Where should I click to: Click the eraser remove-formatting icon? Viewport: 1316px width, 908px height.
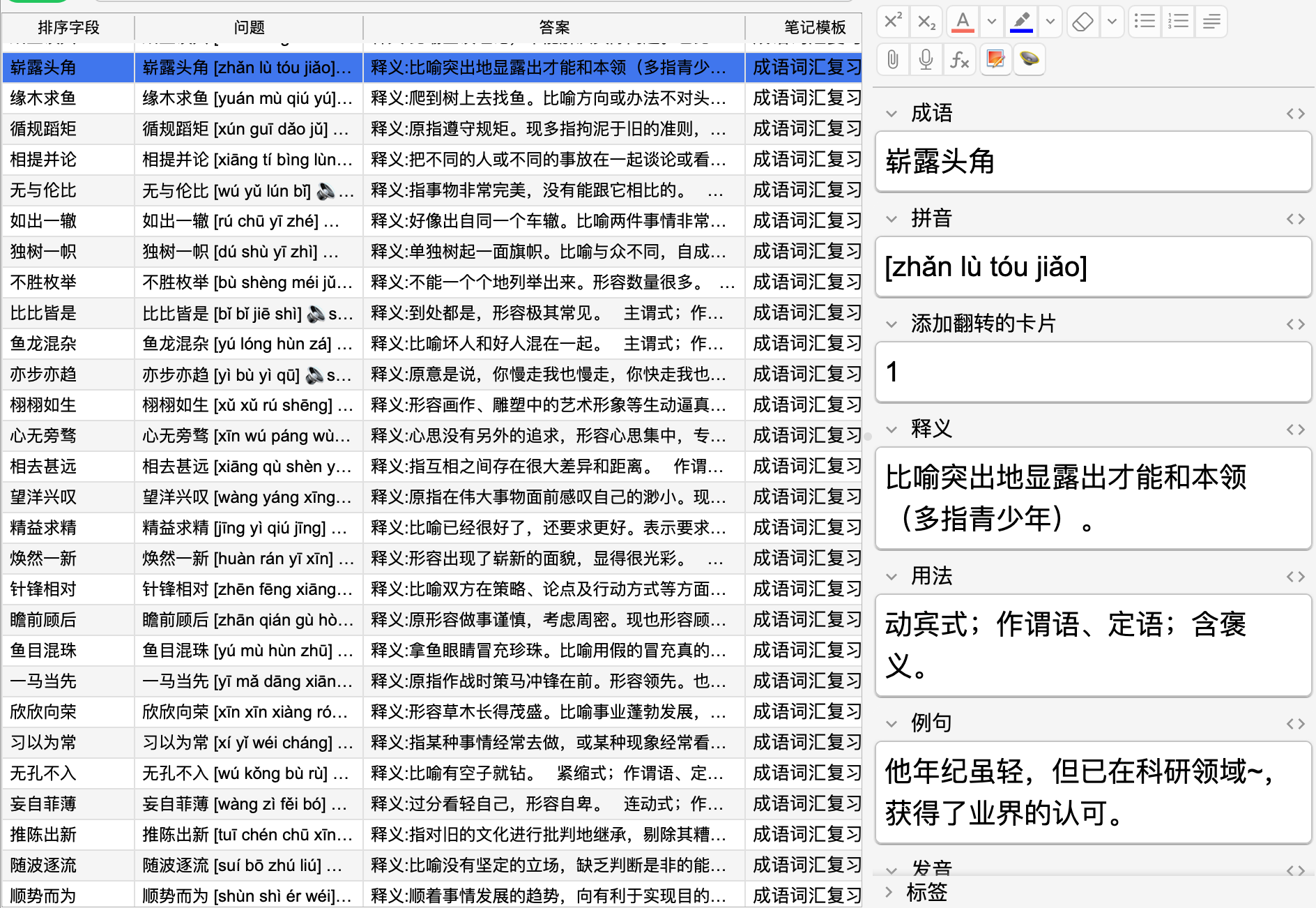pos(1082,22)
